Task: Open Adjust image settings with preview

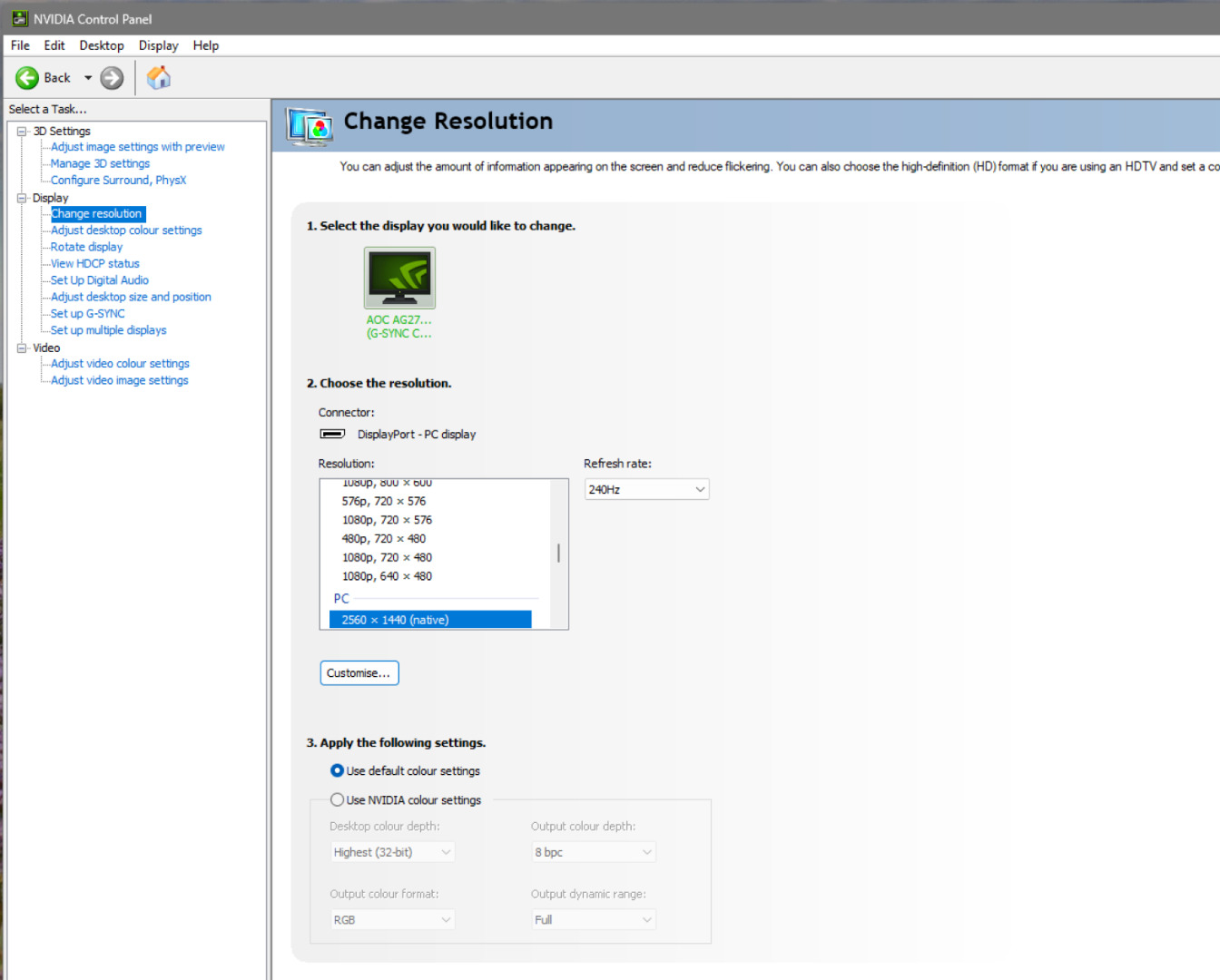Action: (x=138, y=147)
